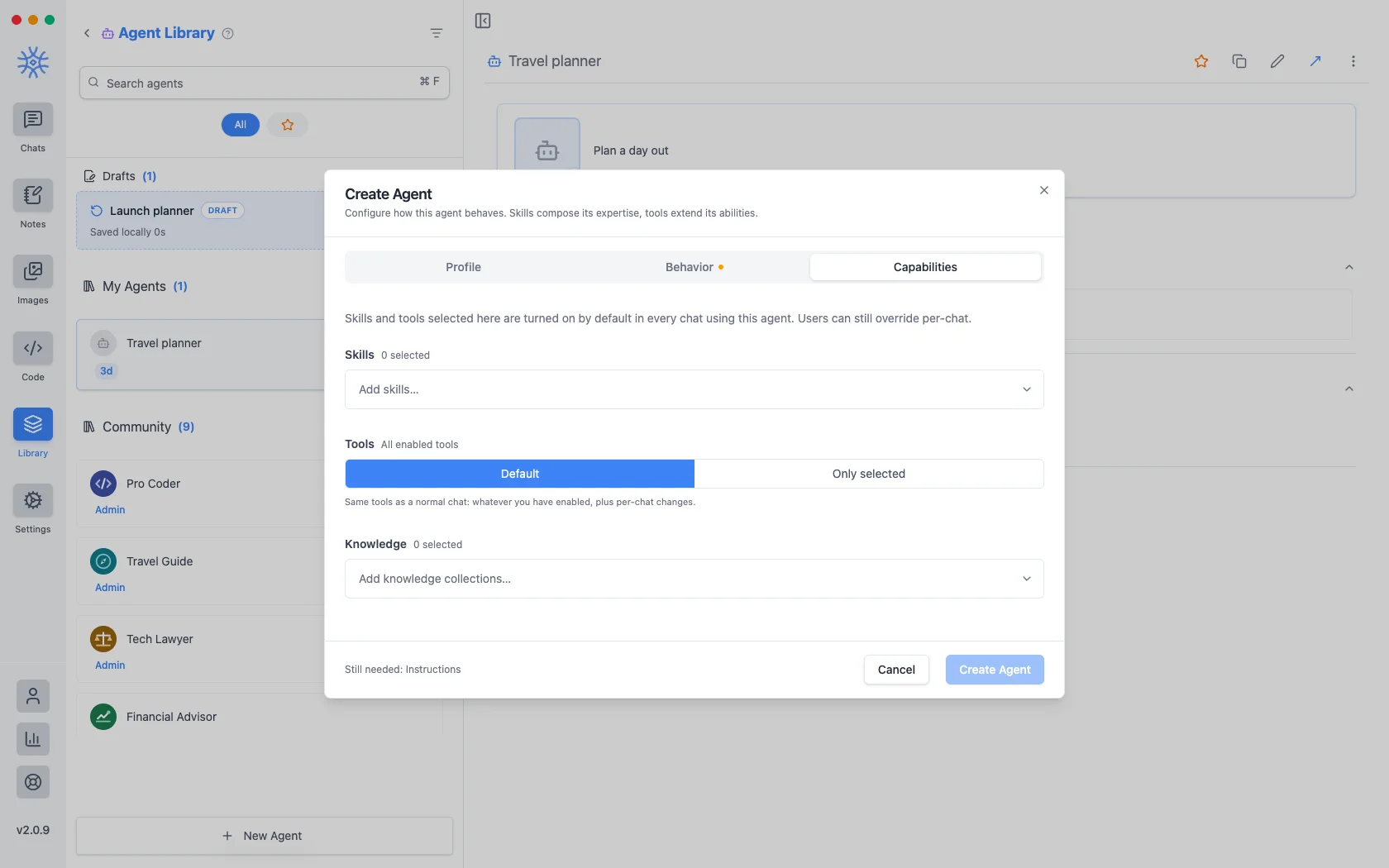Edit Travel planner with pencil icon

pos(1277,61)
